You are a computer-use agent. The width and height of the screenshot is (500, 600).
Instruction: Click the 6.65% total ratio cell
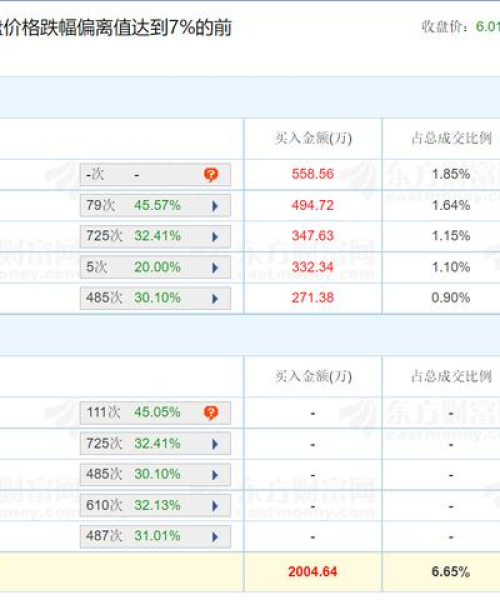tap(451, 572)
